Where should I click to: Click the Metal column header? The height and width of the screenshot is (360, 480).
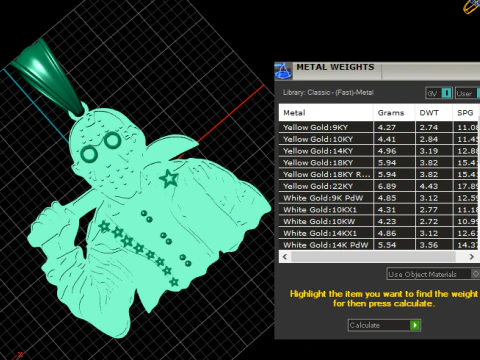326,113
